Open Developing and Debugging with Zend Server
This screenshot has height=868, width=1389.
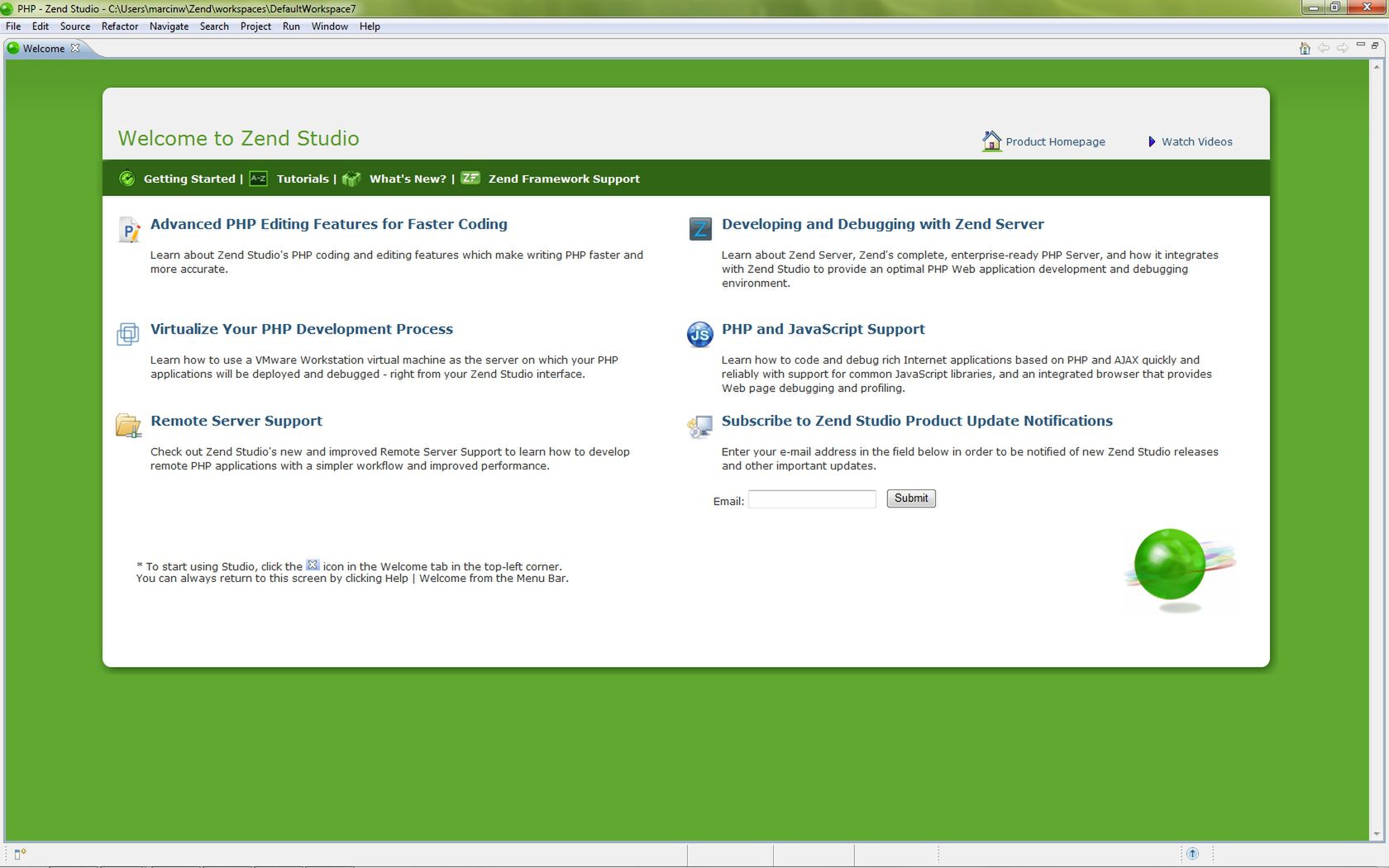pyautogui.click(x=882, y=224)
